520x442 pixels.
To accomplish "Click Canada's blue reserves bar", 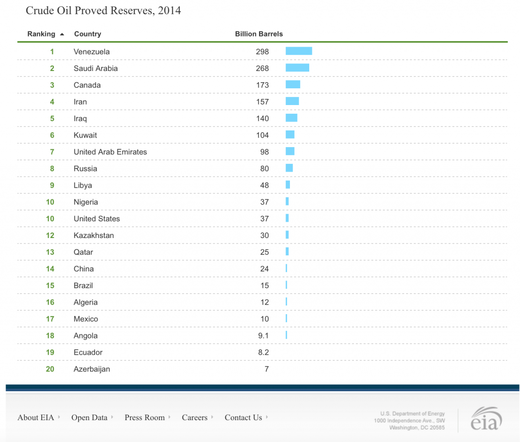I will (x=293, y=84).
